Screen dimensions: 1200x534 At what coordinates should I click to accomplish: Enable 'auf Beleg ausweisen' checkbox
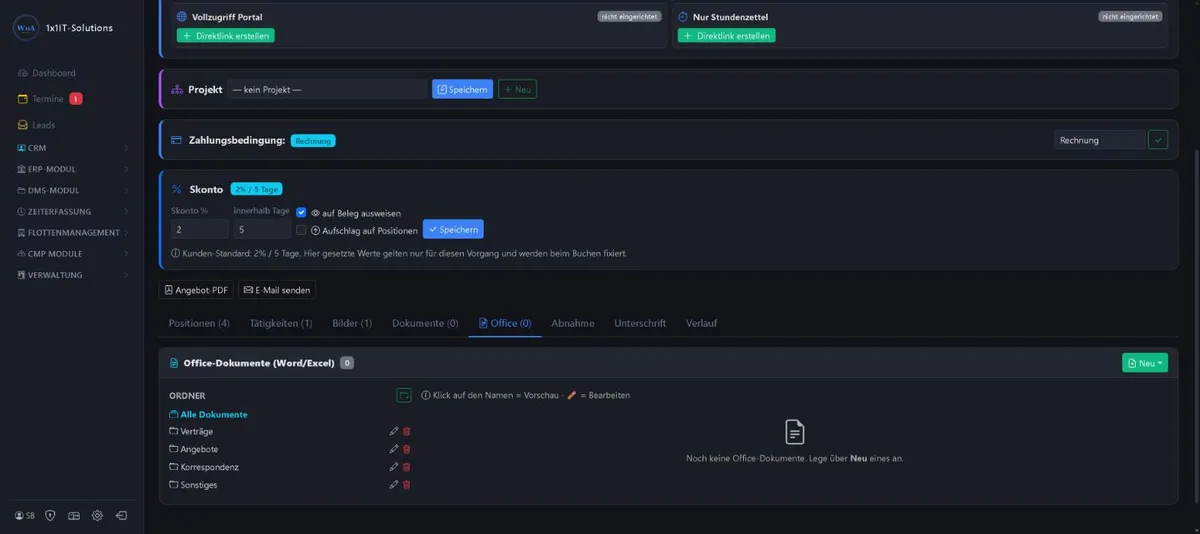click(301, 213)
